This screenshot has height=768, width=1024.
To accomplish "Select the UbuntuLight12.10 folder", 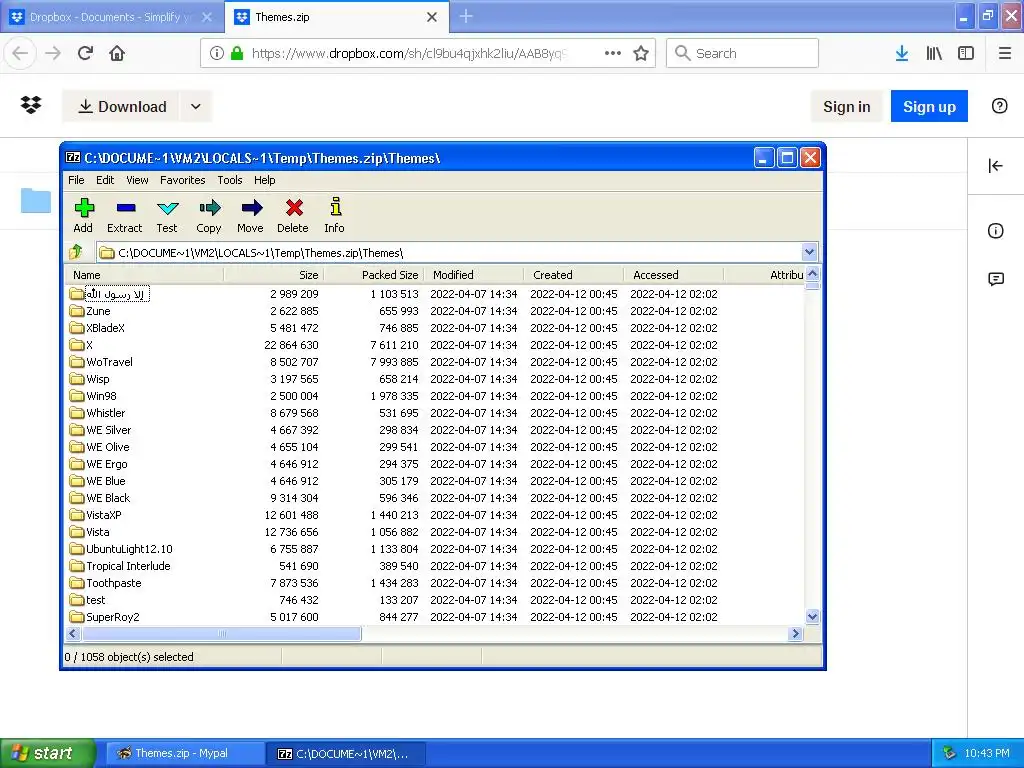I will [x=129, y=549].
